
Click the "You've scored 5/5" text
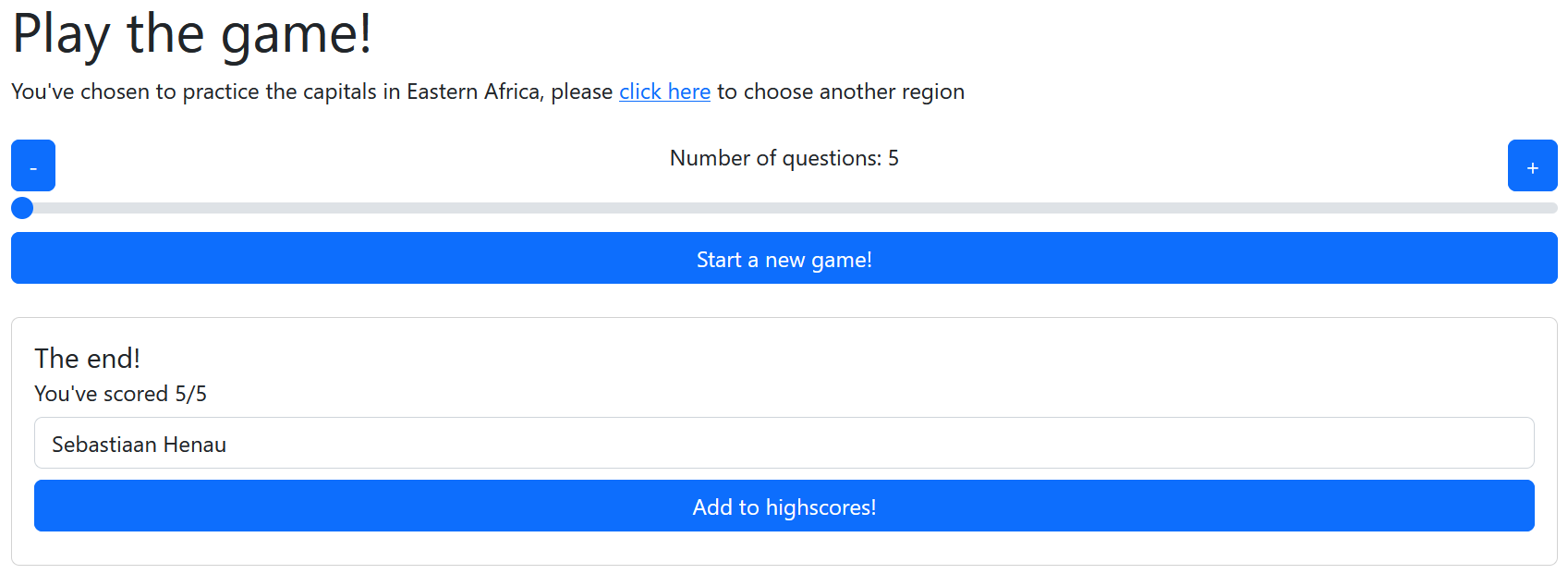point(120,394)
